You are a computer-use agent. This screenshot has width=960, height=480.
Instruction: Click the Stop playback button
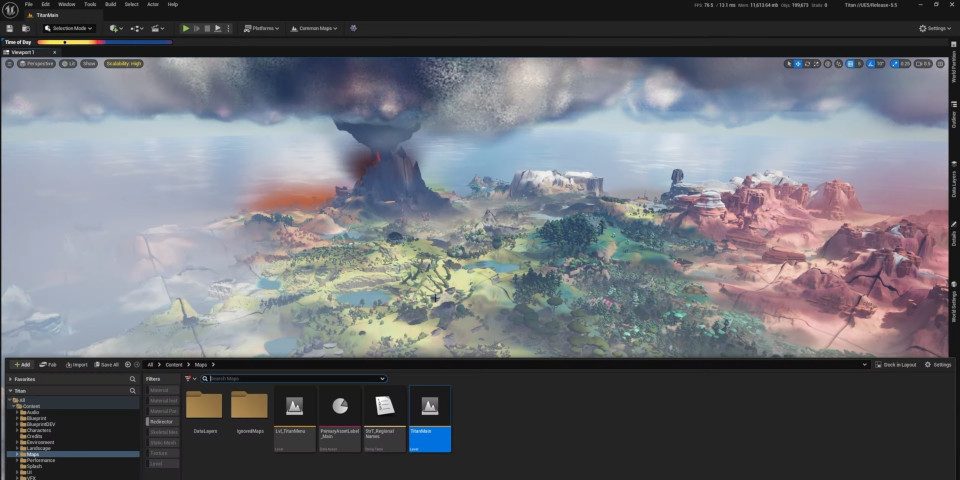(207, 28)
